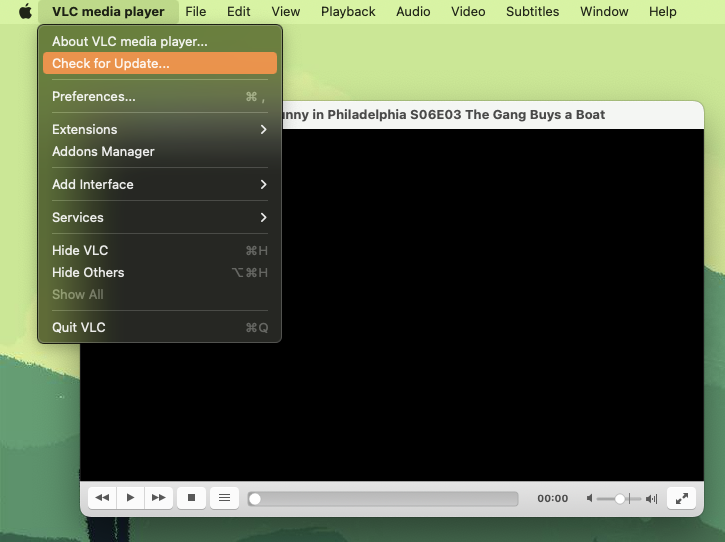The height and width of the screenshot is (542, 725).
Task: Click the fast-forward button
Action: click(x=159, y=498)
